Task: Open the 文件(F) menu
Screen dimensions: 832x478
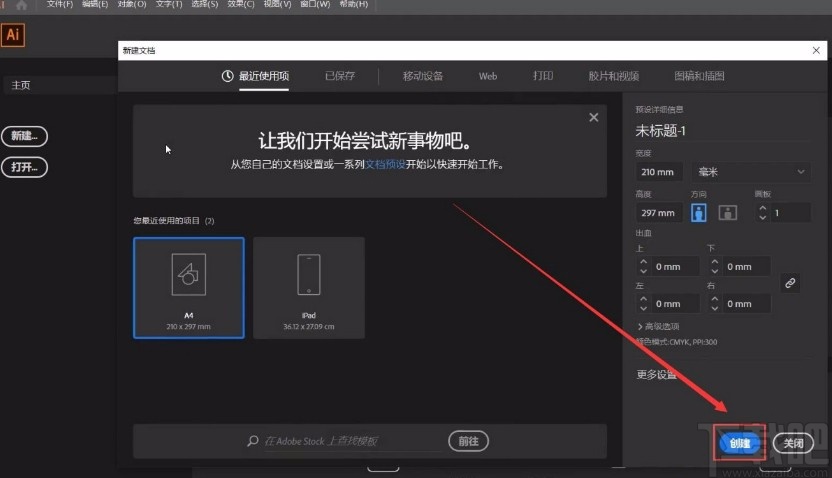Action: tap(59, 4)
